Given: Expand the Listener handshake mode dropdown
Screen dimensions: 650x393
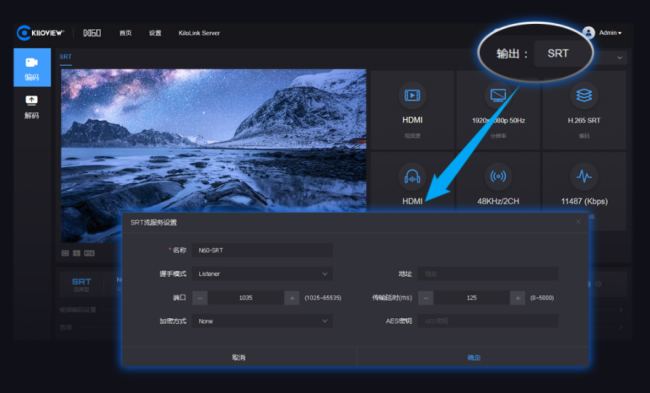Looking at the screenshot, I should [x=262, y=274].
